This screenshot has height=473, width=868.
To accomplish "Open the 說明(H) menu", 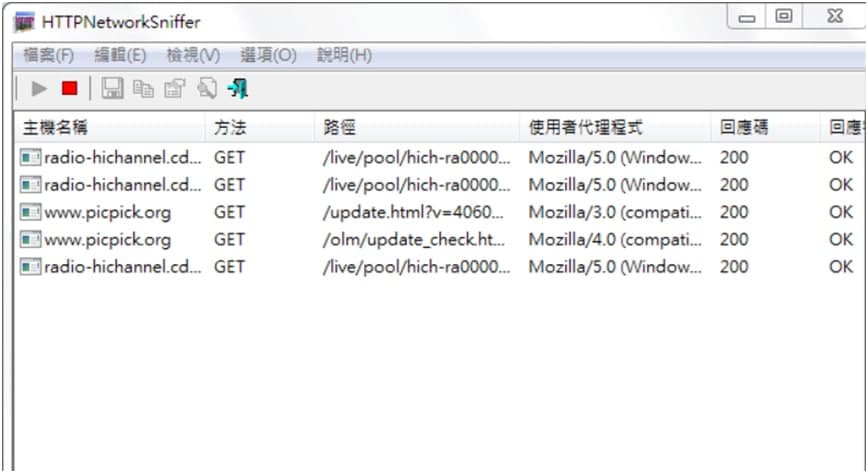I will pos(344,55).
